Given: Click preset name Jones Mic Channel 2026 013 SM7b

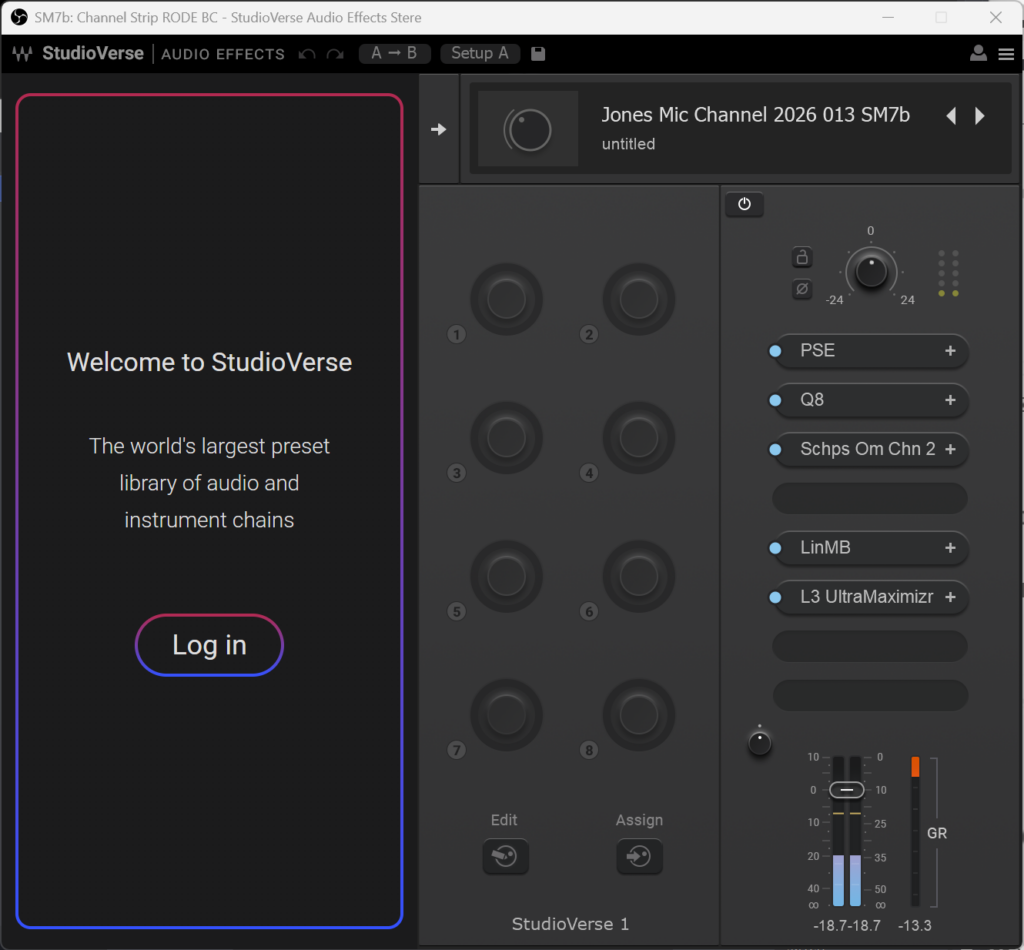Looking at the screenshot, I should (x=755, y=115).
